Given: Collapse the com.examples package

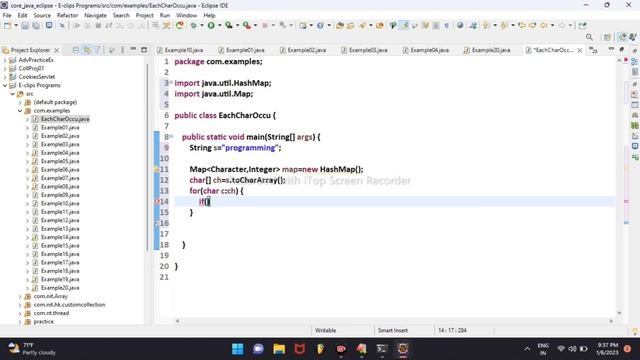Looking at the screenshot, I should (x=20, y=111).
